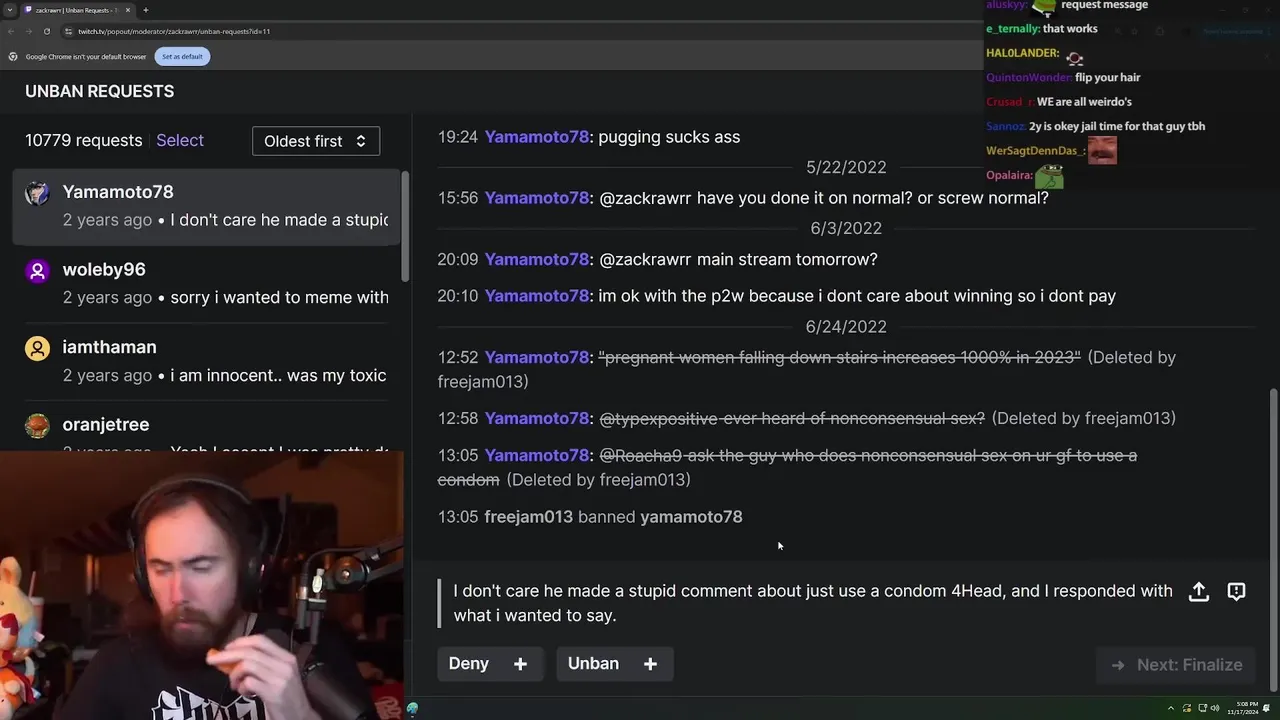The width and height of the screenshot is (1280, 720).
Task: Click the site info icon in address bar
Action: click(69, 31)
